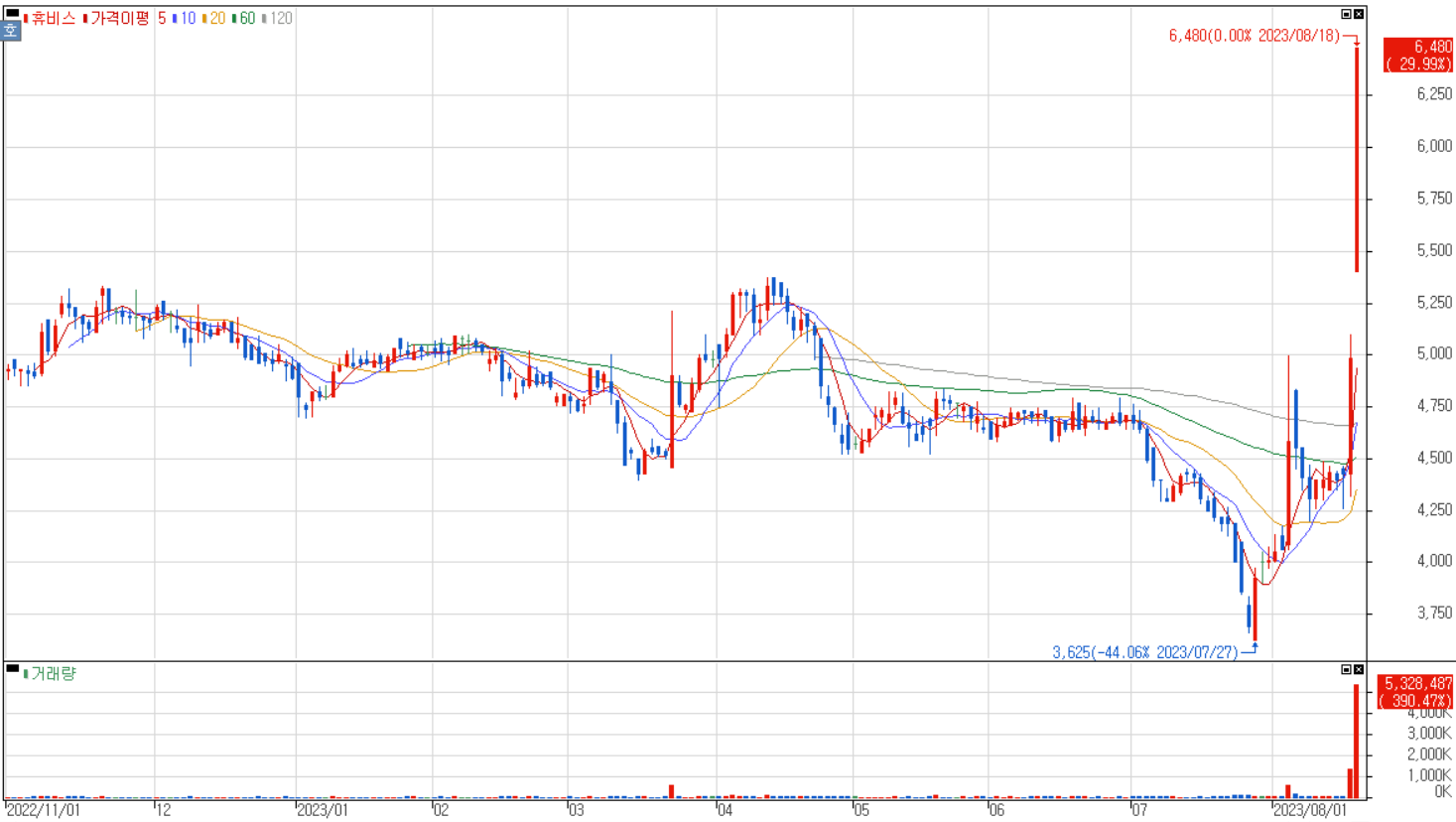Screen dimensions: 1456x822
Task: Click the green 60-day MA legend
Action: 243,18
